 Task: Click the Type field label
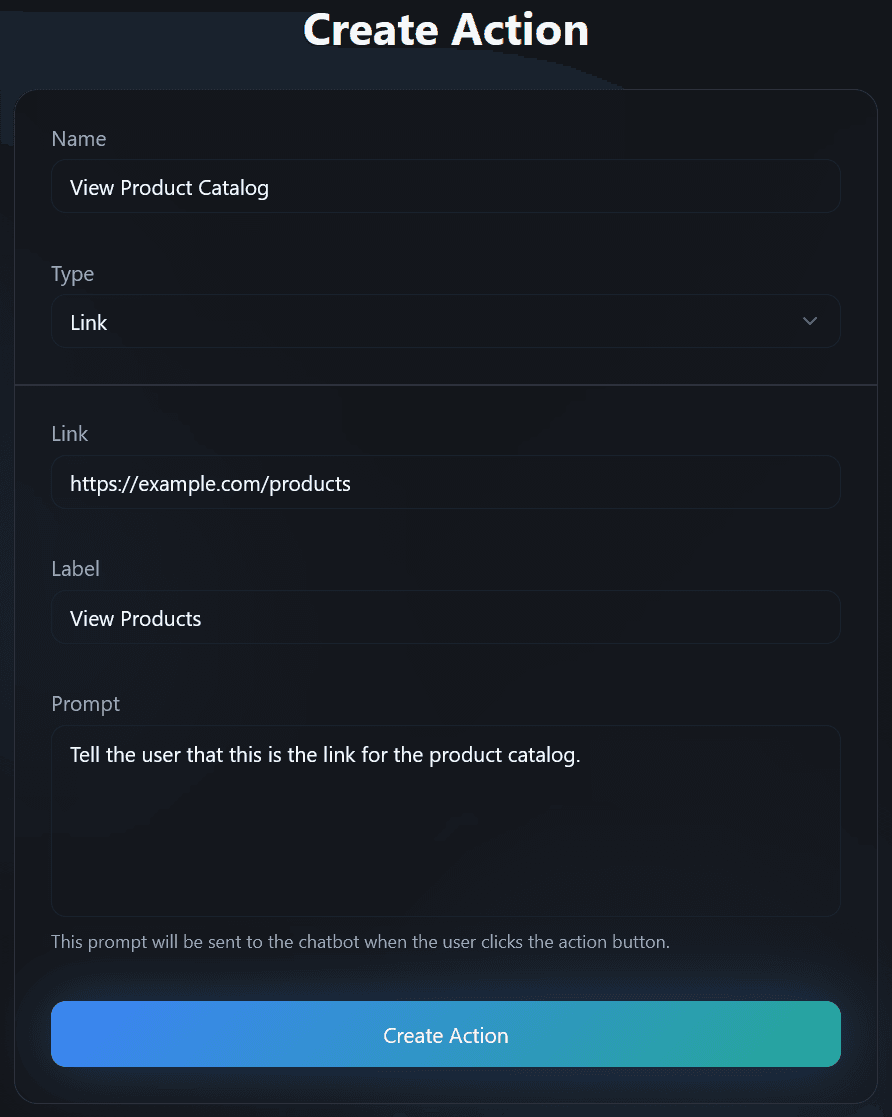73,274
